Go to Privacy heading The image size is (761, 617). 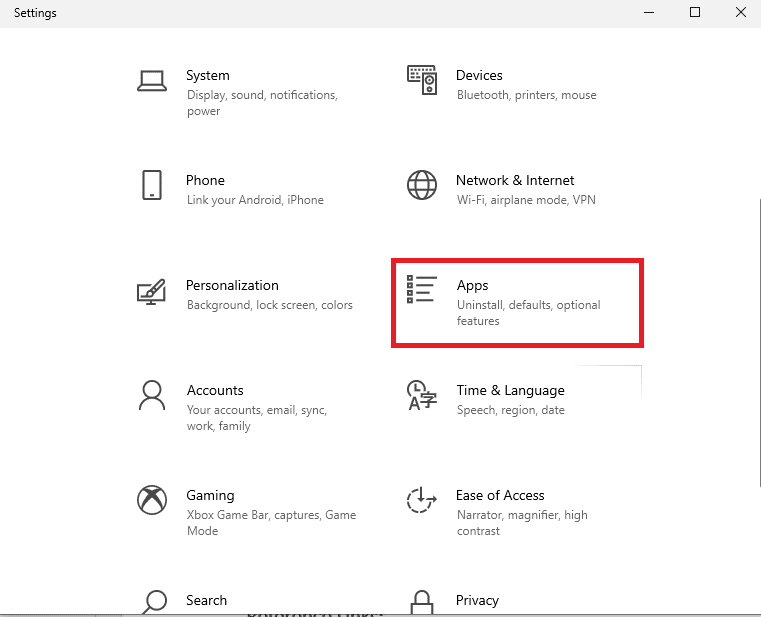click(477, 600)
